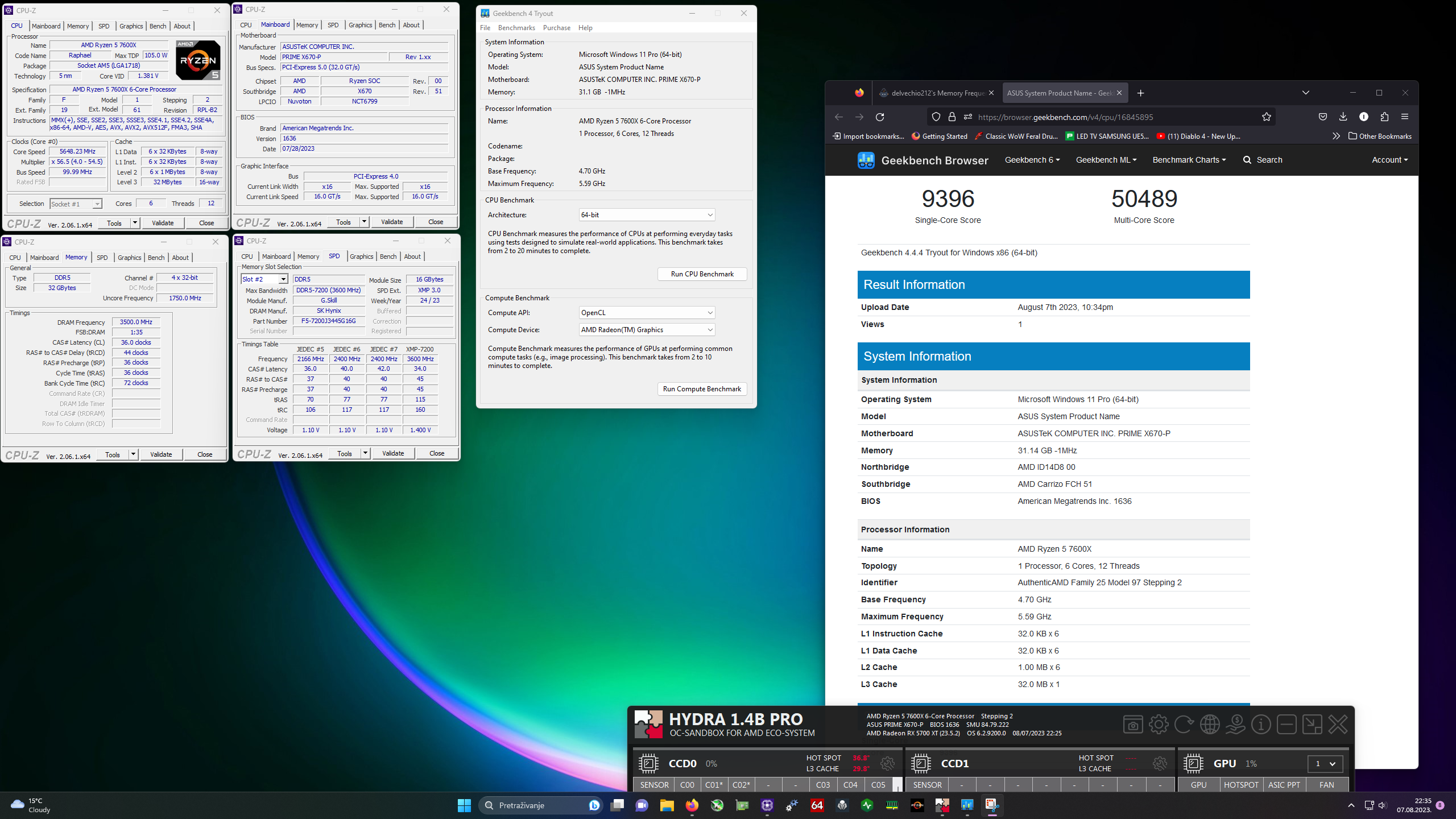
Task: Open the Geekbench 4 File menu
Action: click(485, 28)
